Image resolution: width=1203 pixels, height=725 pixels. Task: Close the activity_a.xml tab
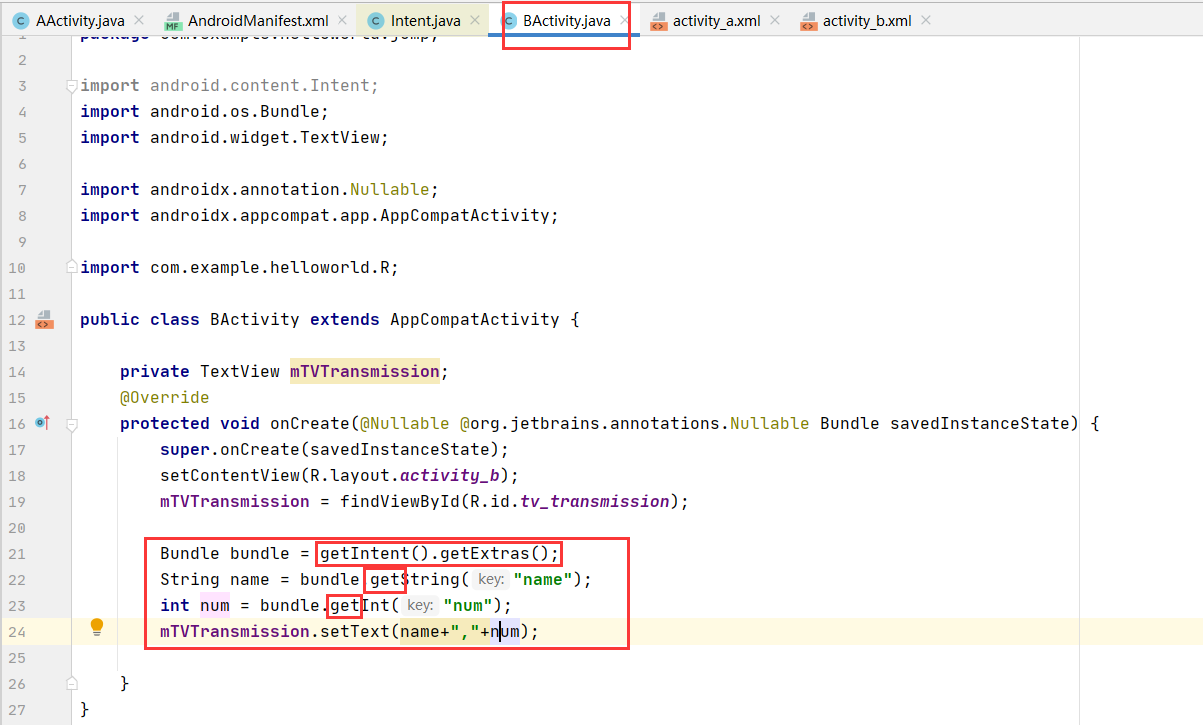coord(774,20)
